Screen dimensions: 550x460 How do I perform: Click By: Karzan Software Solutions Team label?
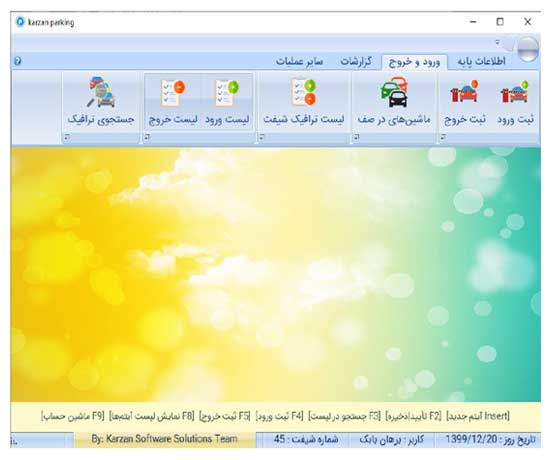[x=164, y=439]
